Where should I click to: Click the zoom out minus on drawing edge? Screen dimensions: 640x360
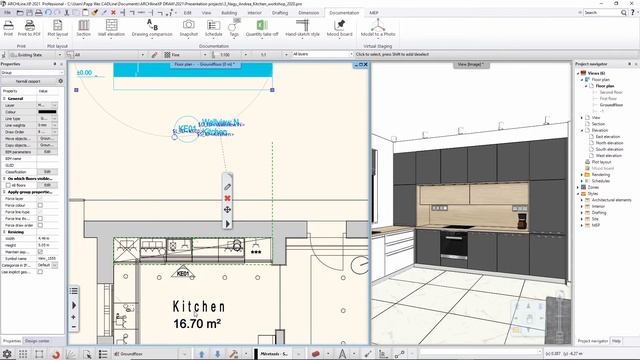pos(73,327)
